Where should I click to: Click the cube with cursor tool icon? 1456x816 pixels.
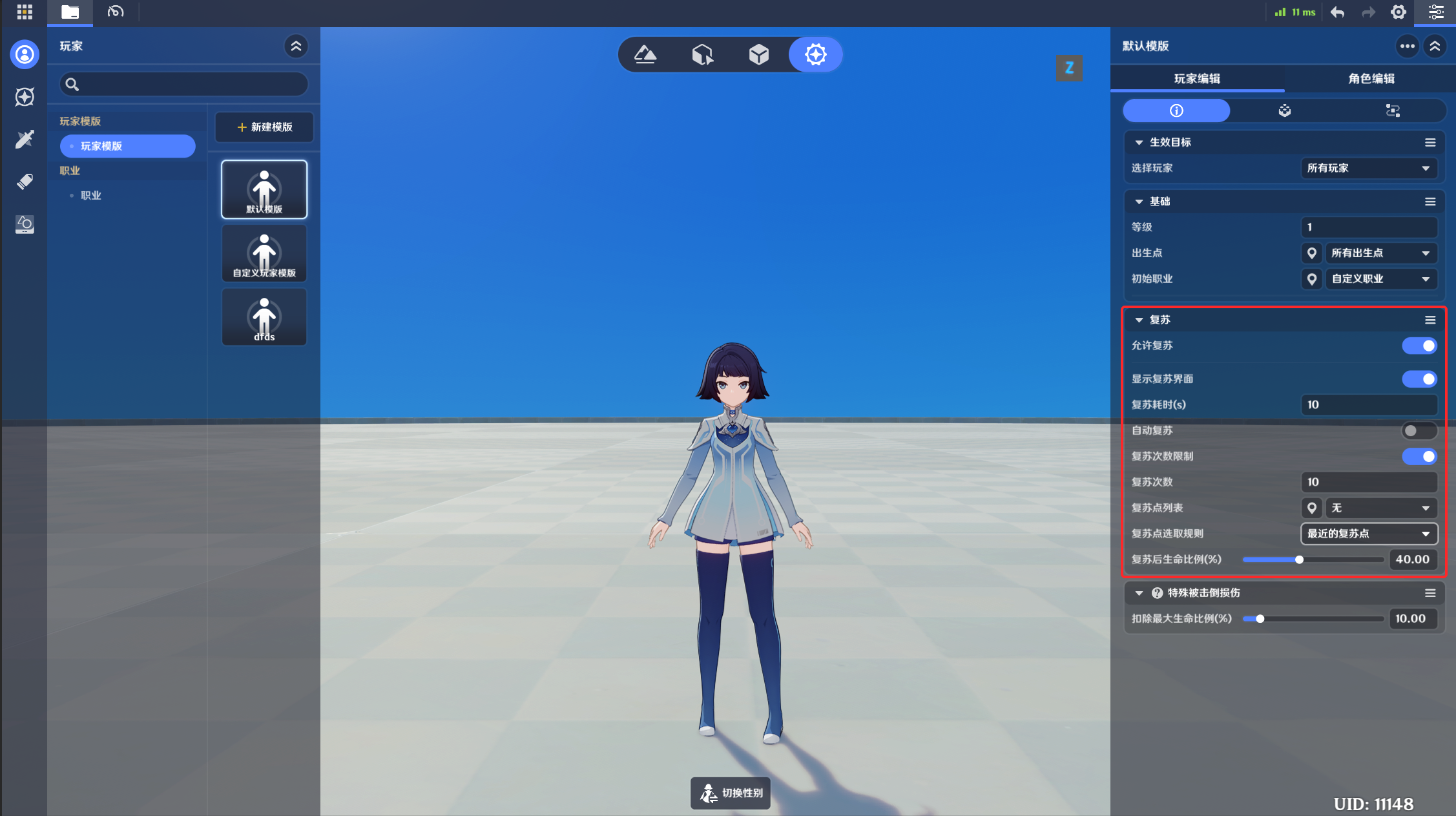[x=702, y=54]
